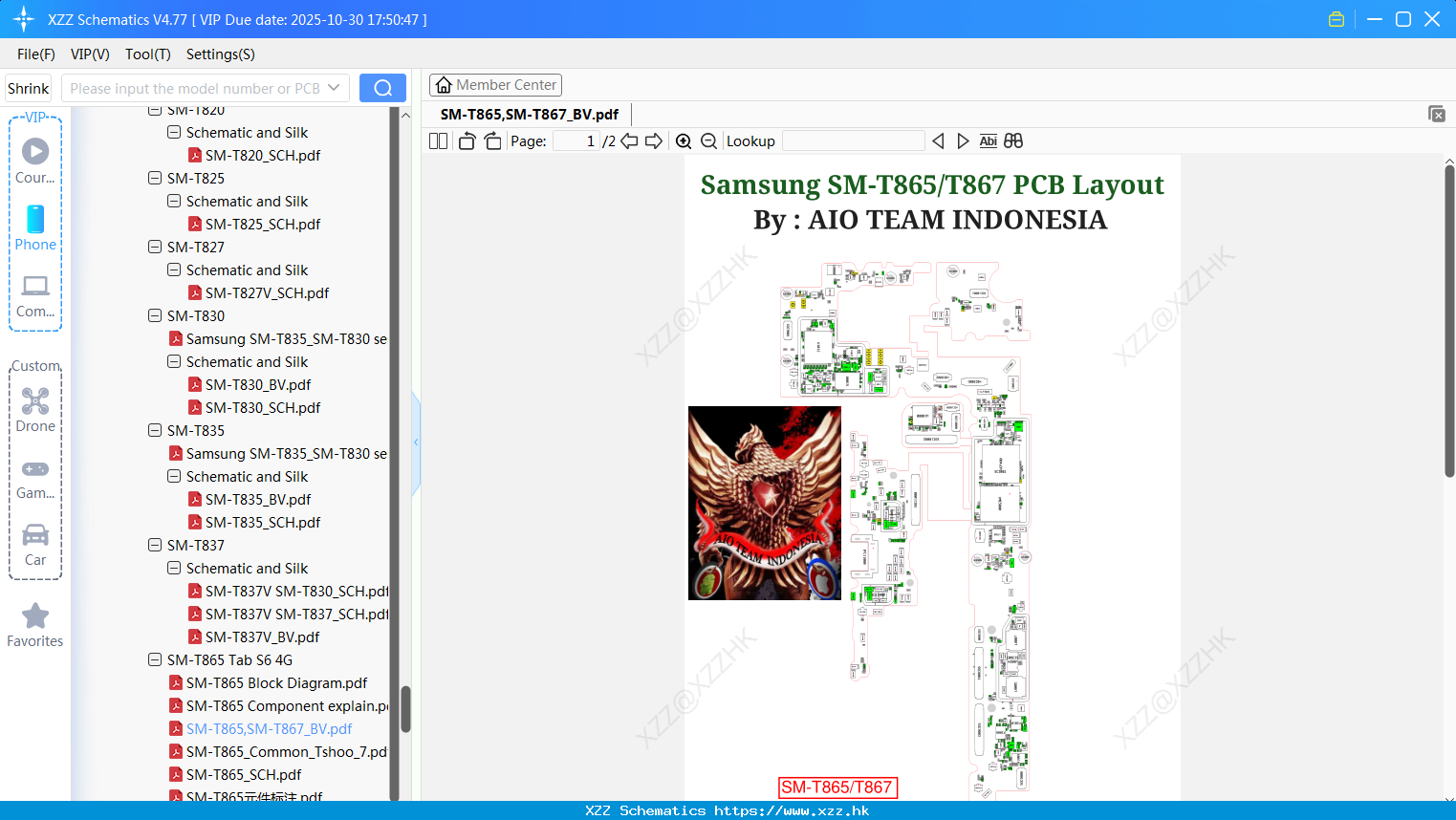Open Member Center
Screen dimensions: 1456x820
[495, 85]
